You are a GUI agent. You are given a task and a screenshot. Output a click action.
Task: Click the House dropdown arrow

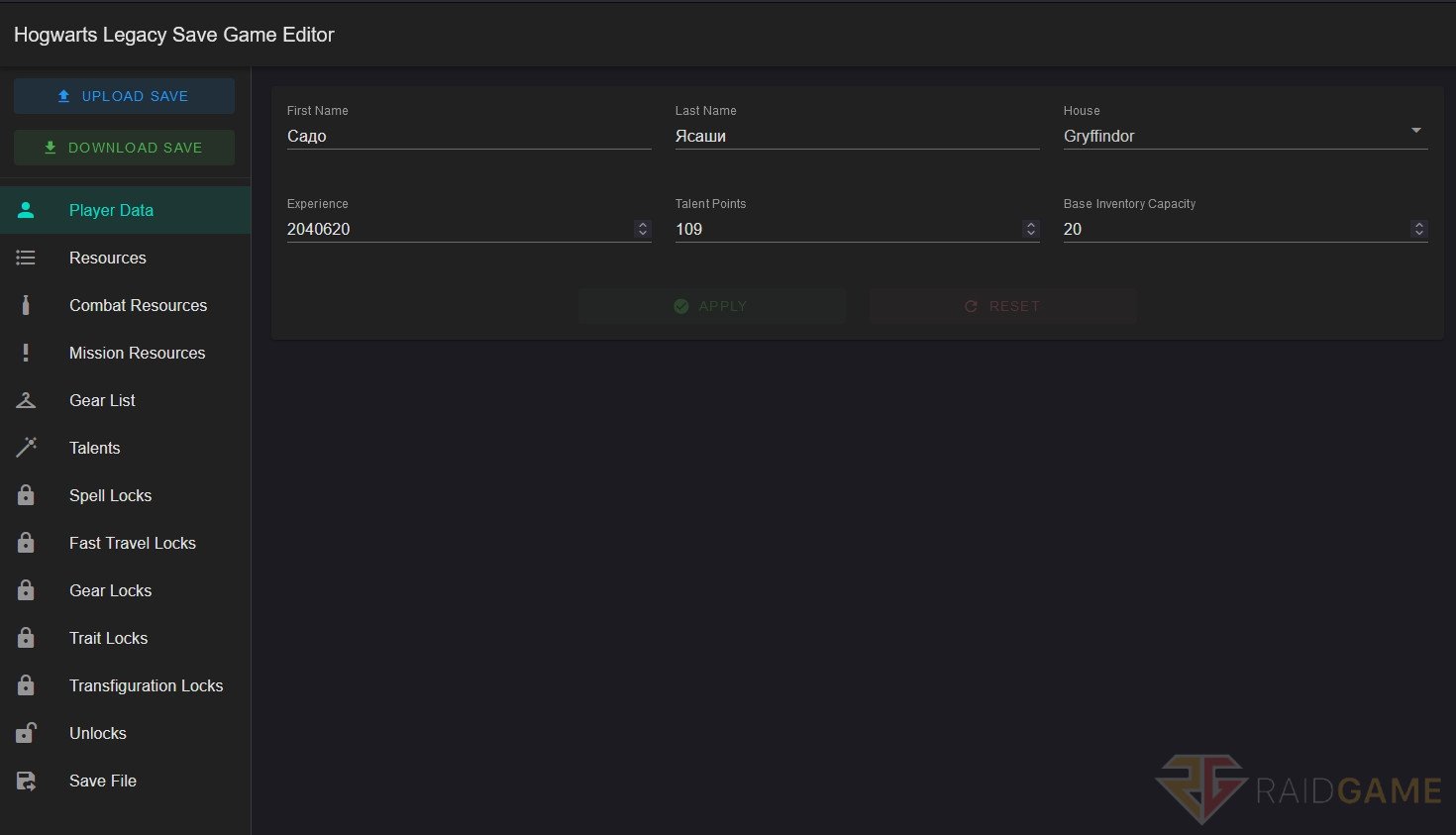point(1416,131)
